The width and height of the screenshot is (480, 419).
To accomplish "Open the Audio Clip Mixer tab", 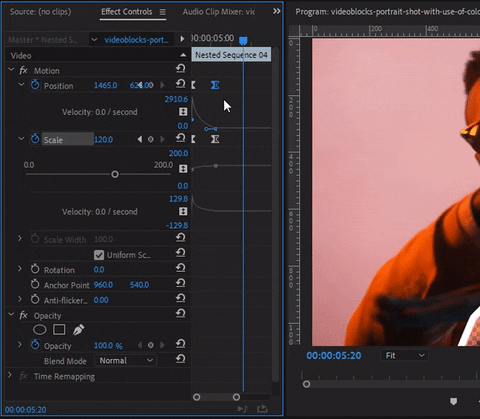I will click(219, 12).
